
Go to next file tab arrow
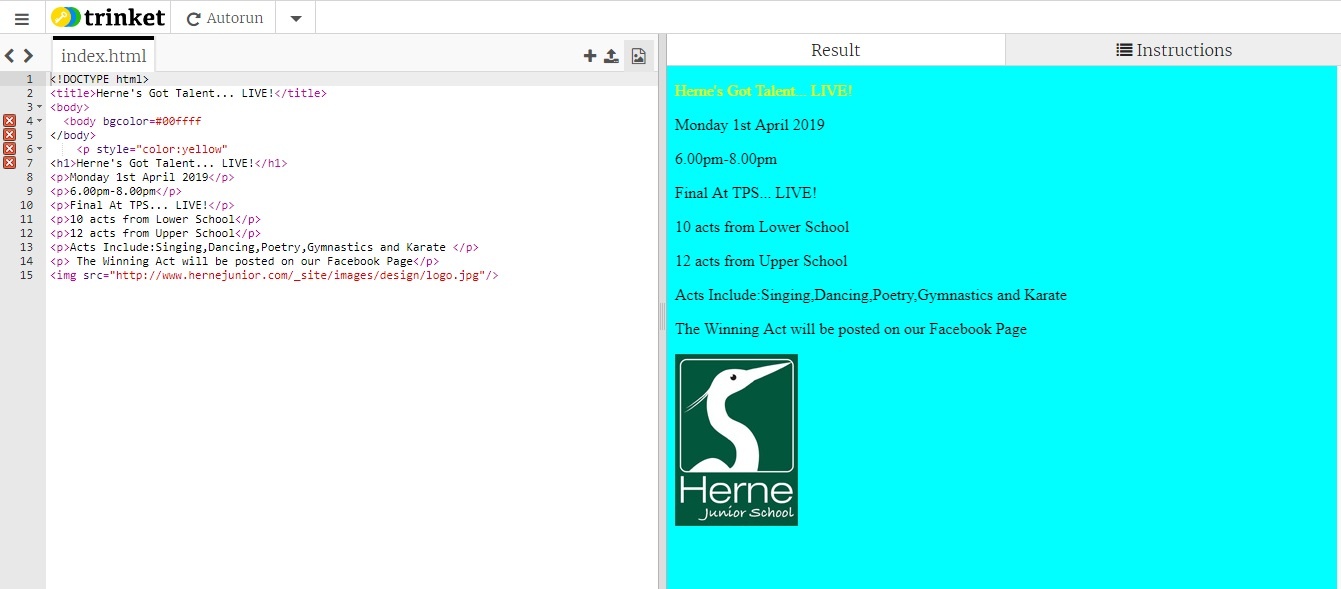point(28,56)
